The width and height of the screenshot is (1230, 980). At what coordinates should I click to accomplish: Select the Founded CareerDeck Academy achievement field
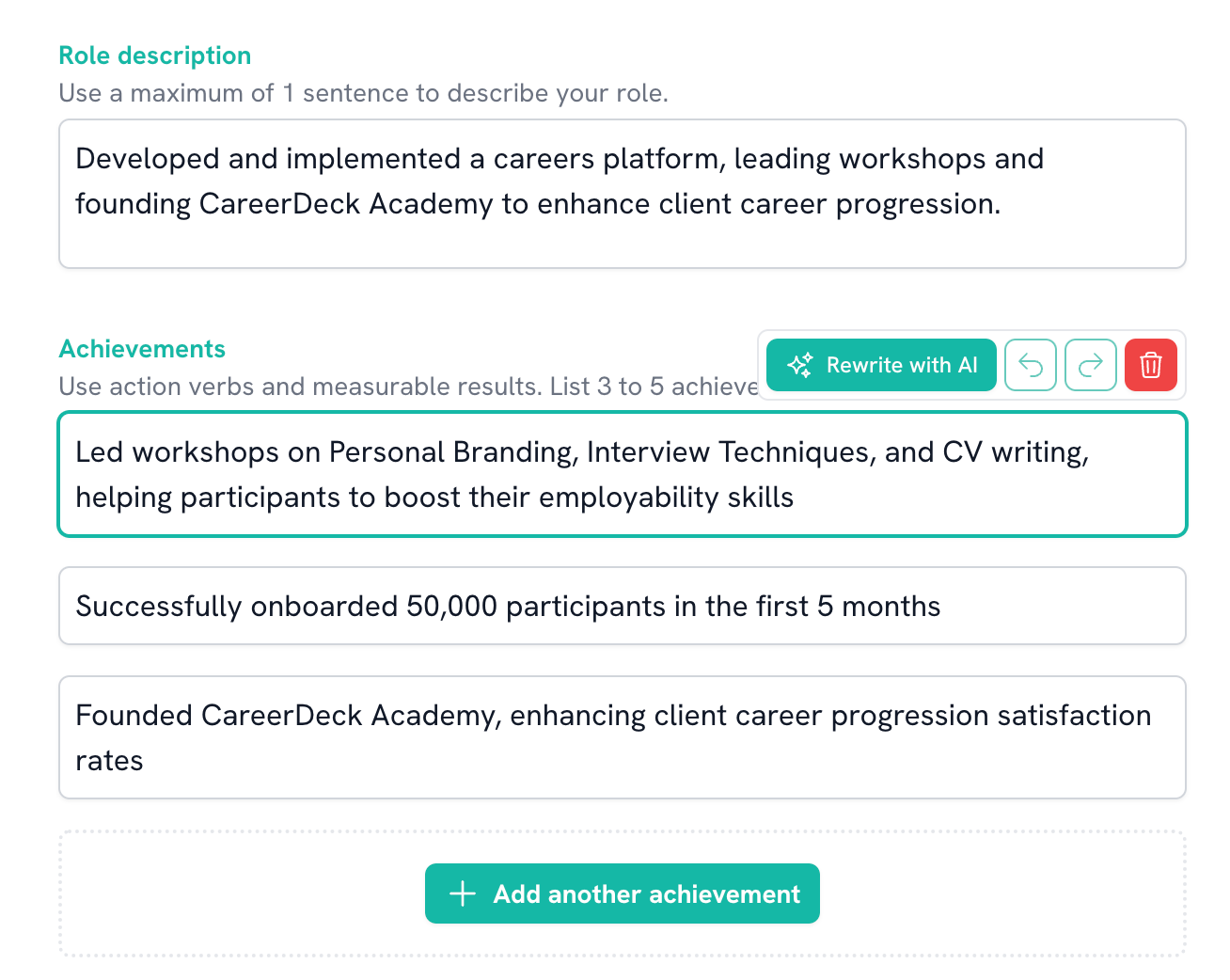click(x=622, y=737)
